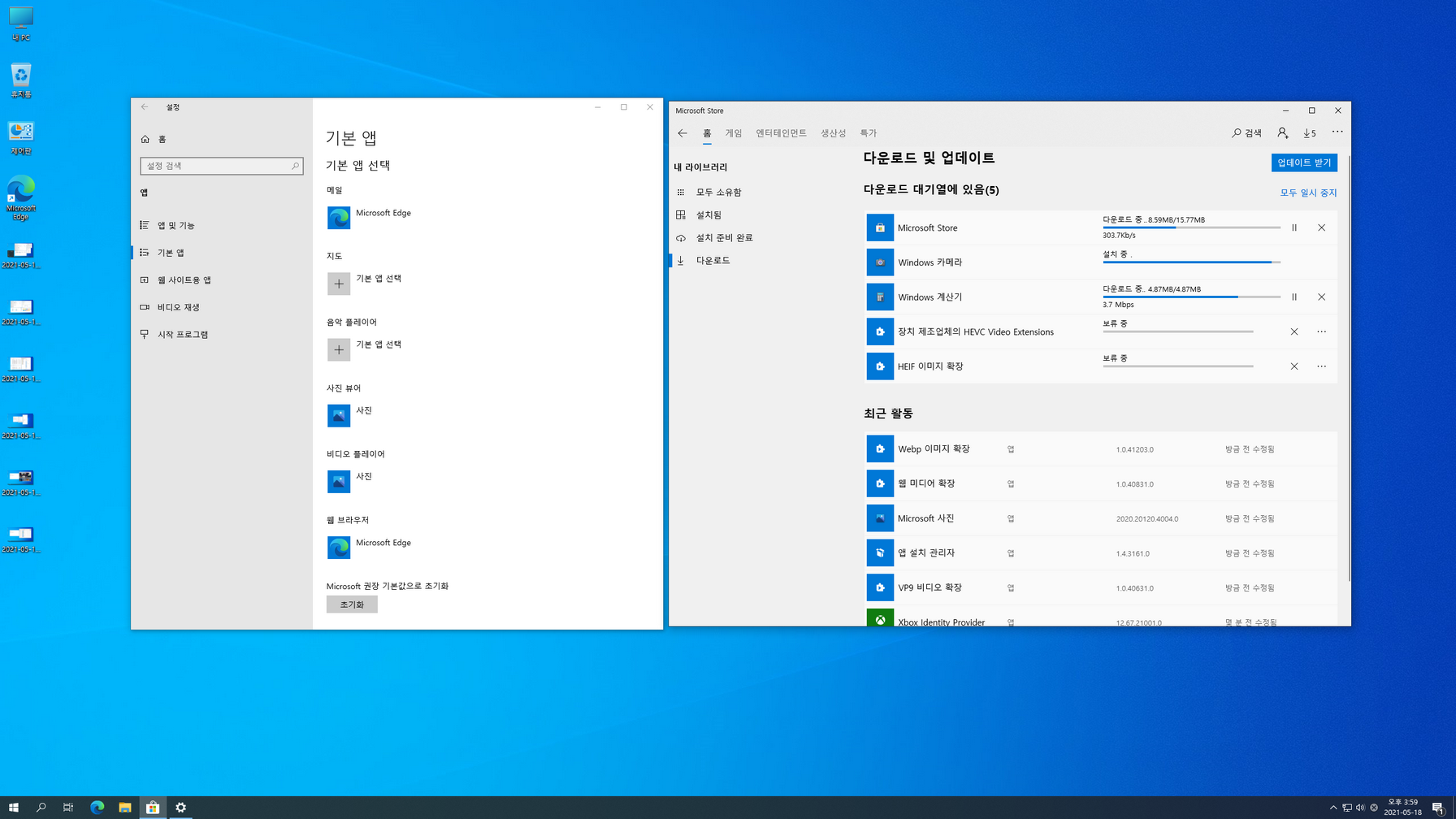
Task: Cancel the HEIF 이미지 확장 pending download
Action: (x=1294, y=366)
